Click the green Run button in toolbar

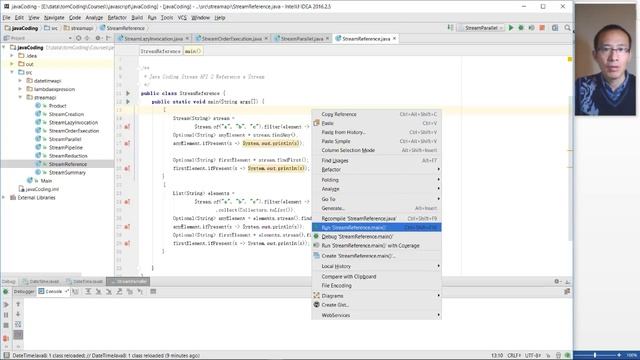(x=511, y=28)
